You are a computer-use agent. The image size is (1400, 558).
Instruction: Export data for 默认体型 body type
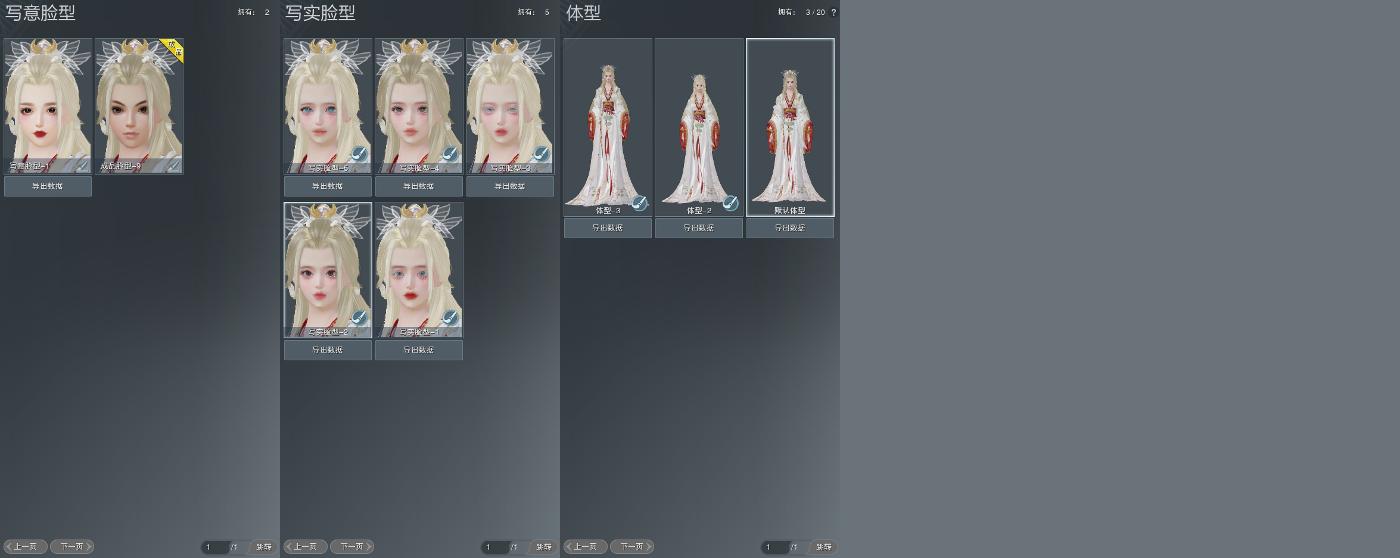coord(790,228)
